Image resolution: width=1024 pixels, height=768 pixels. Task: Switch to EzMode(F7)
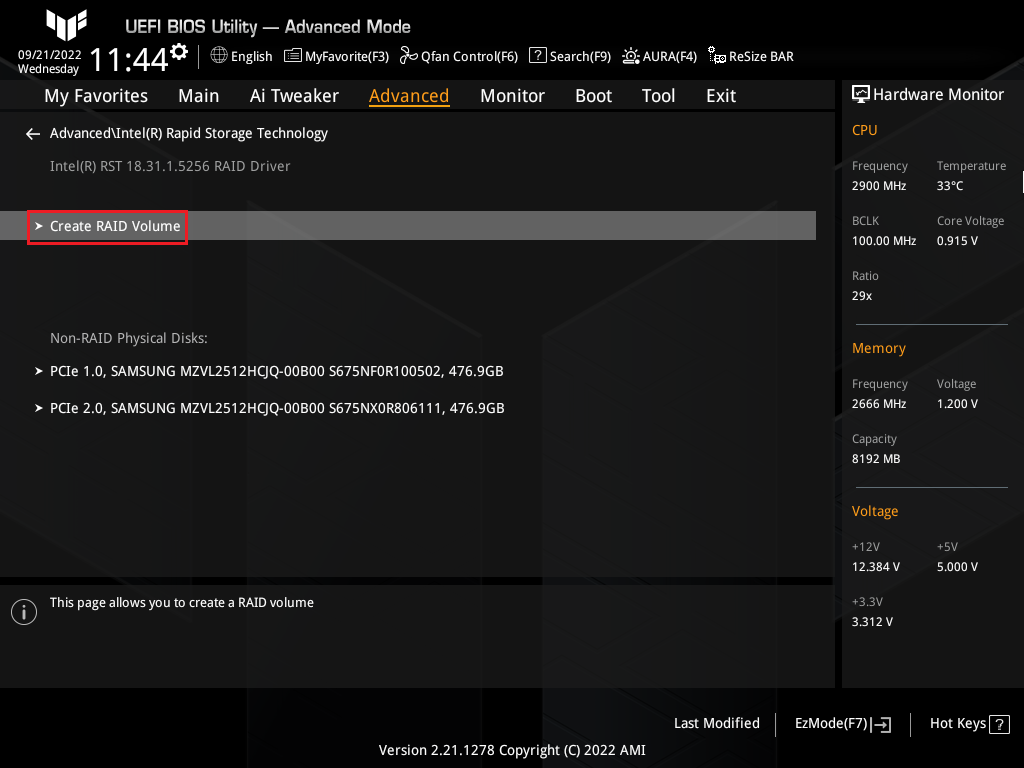coord(842,724)
